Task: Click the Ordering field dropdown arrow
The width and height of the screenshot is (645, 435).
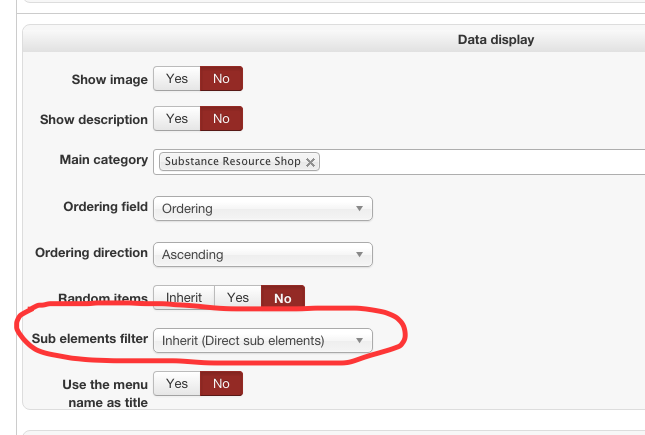Action: pos(359,209)
